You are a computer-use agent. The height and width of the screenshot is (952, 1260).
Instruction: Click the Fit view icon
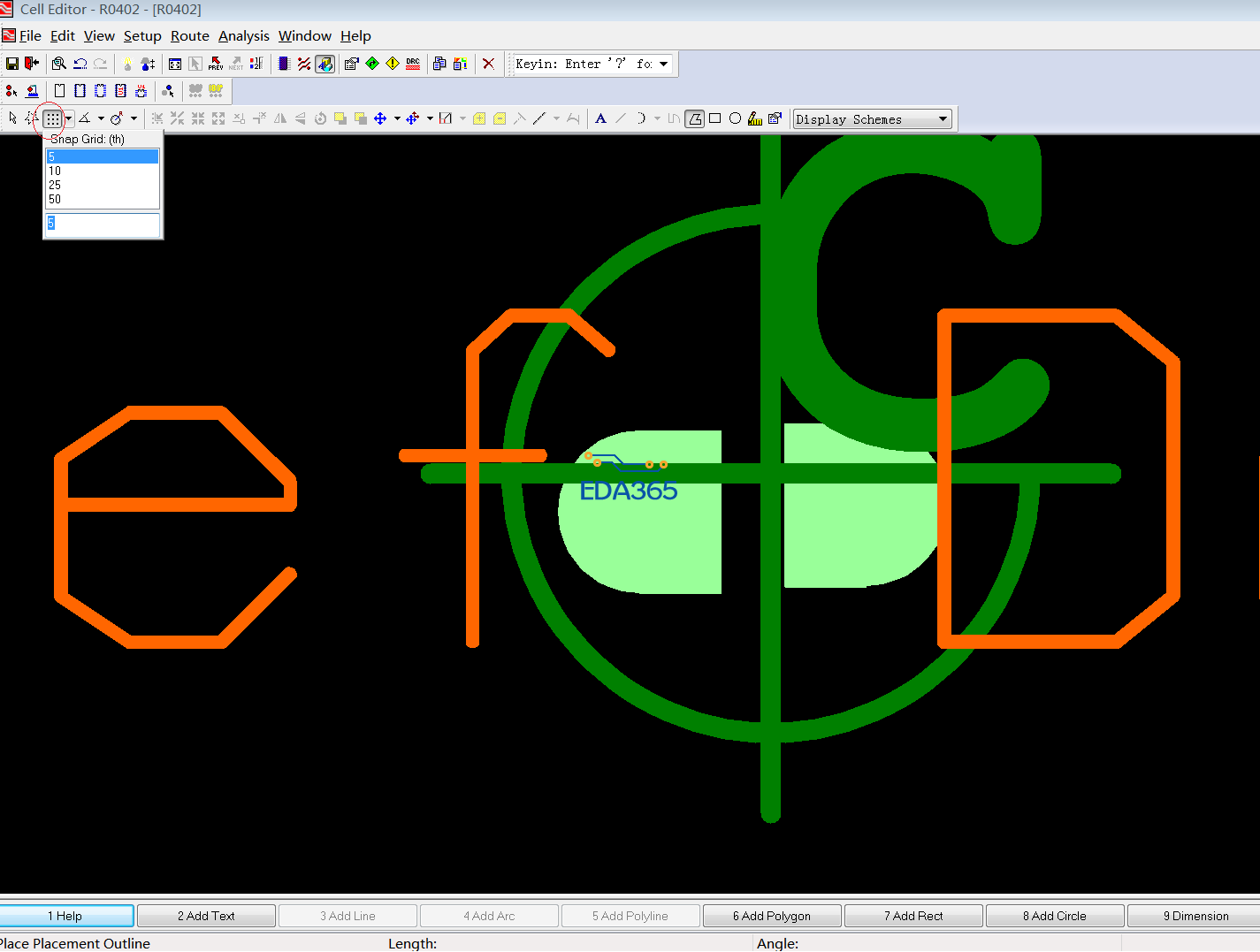click(175, 64)
